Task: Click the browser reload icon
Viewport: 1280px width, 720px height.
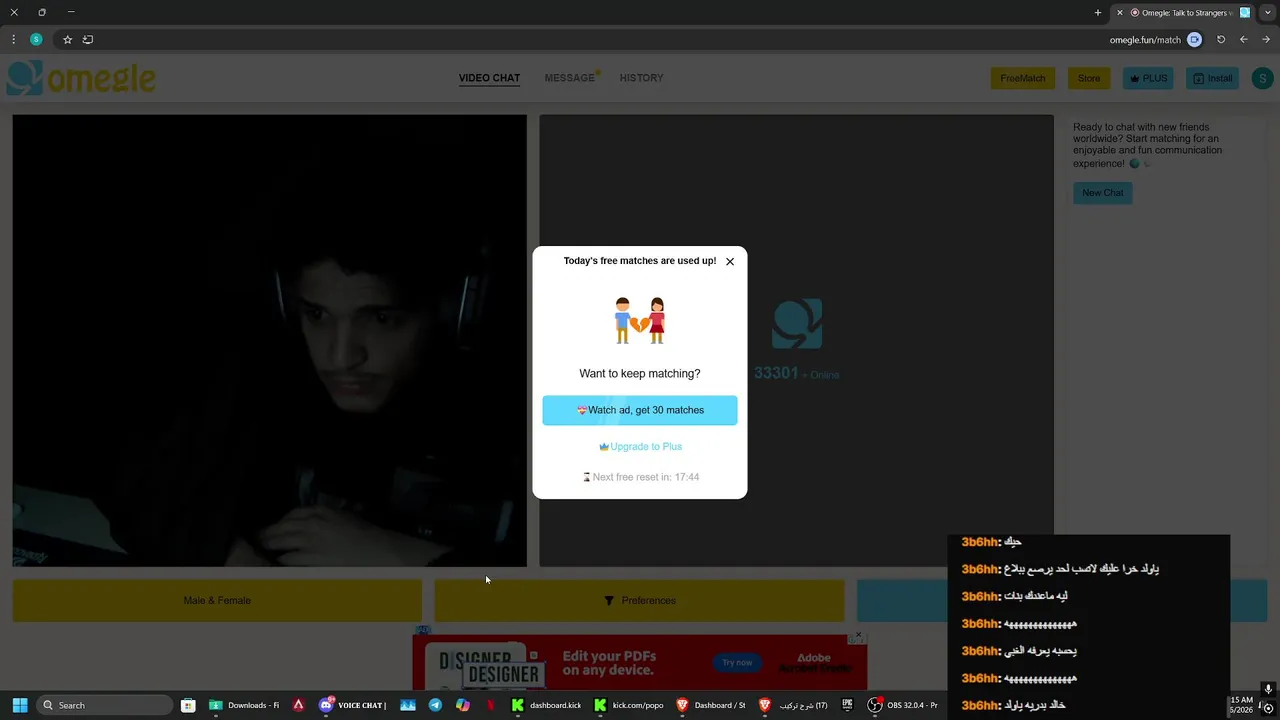Action: coord(1221,40)
